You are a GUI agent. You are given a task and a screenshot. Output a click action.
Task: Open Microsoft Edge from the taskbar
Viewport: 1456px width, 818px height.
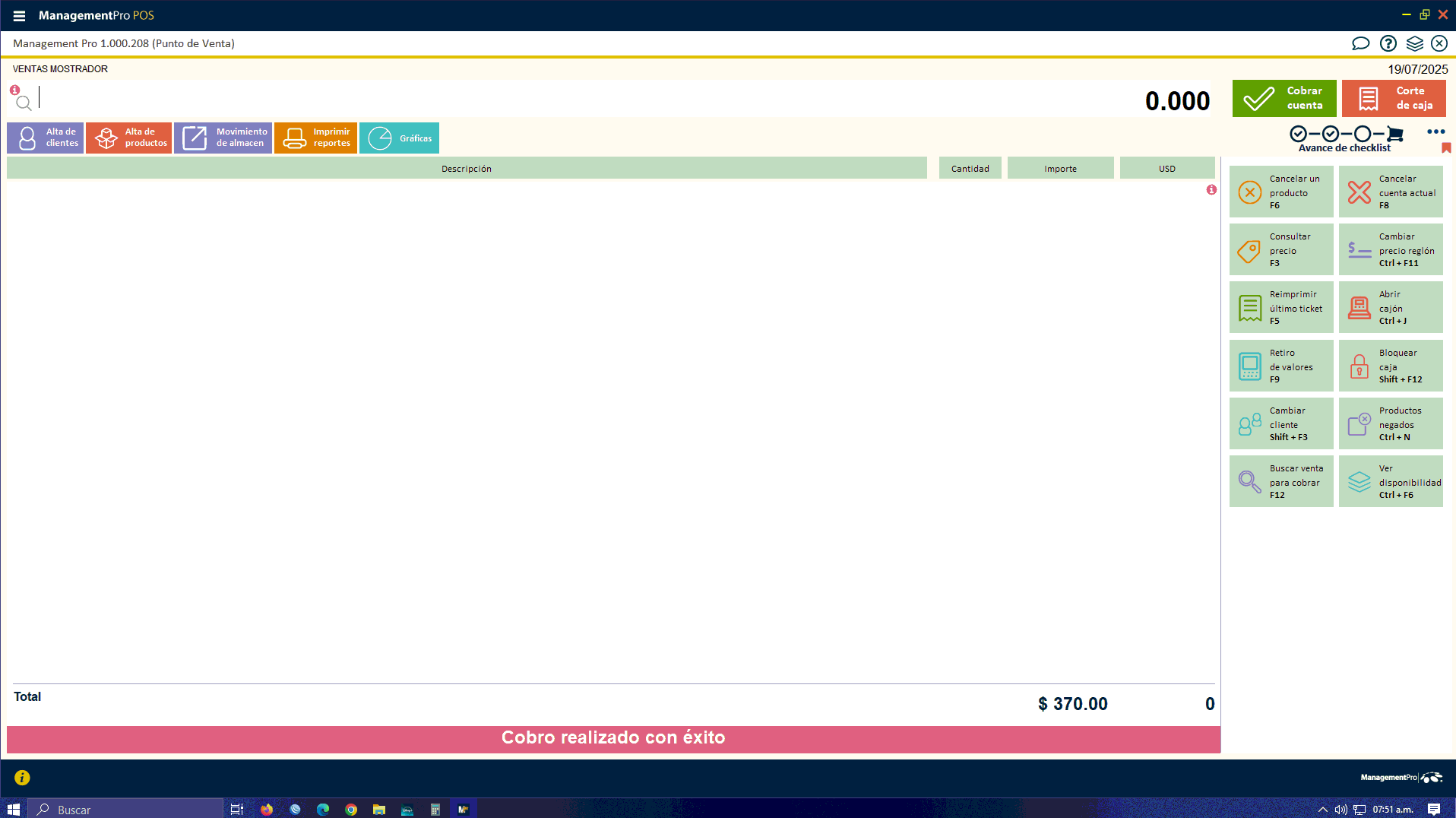(x=323, y=809)
